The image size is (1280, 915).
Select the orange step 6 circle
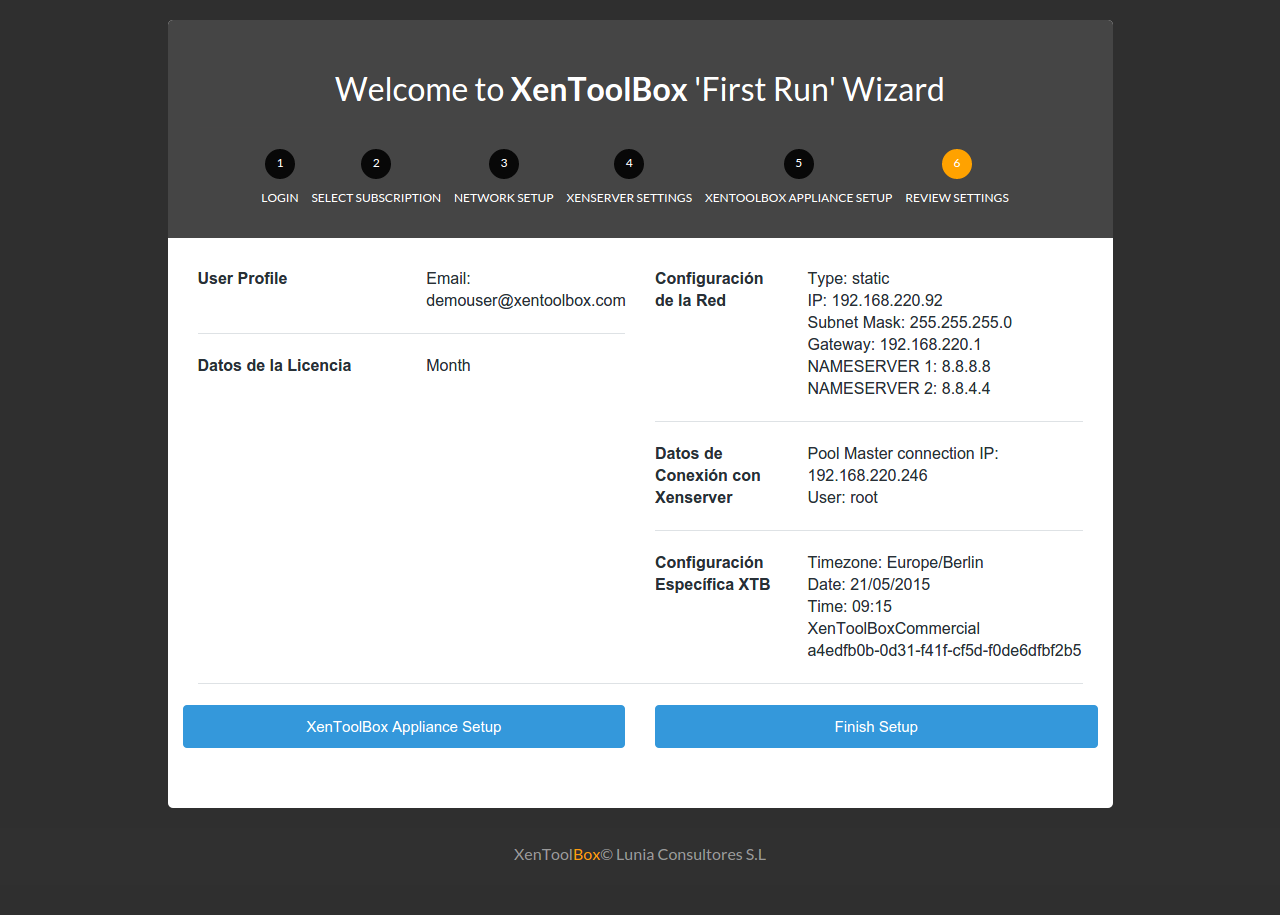click(957, 164)
